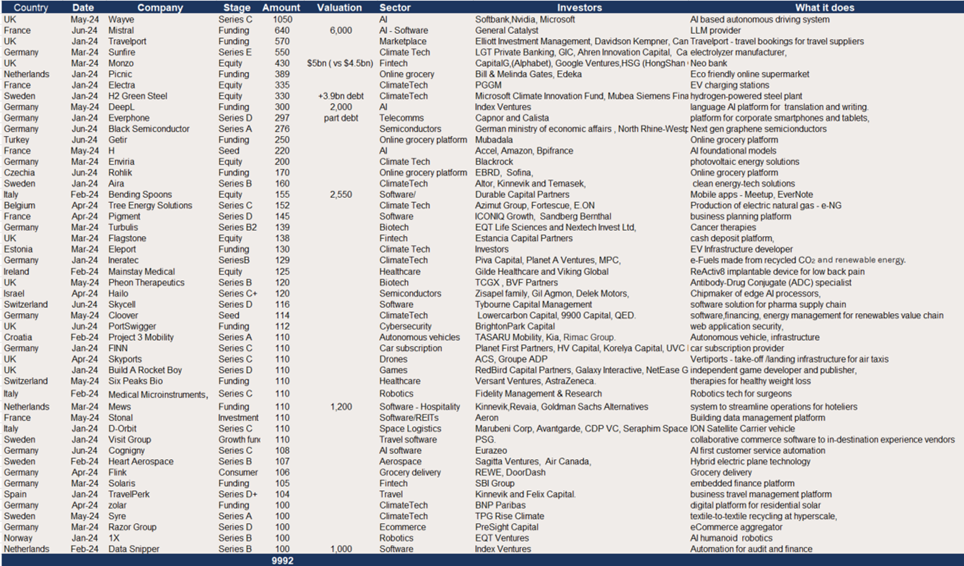The width and height of the screenshot is (964, 566).
Task: Select the Turbulis company cell
Action: tap(123, 228)
